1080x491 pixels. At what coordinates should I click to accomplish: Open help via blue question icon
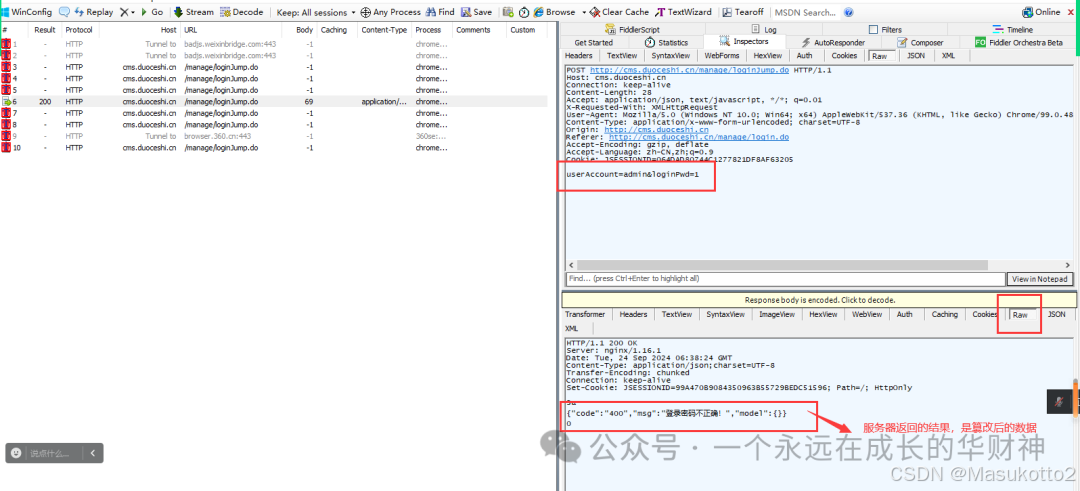(x=849, y=12)
